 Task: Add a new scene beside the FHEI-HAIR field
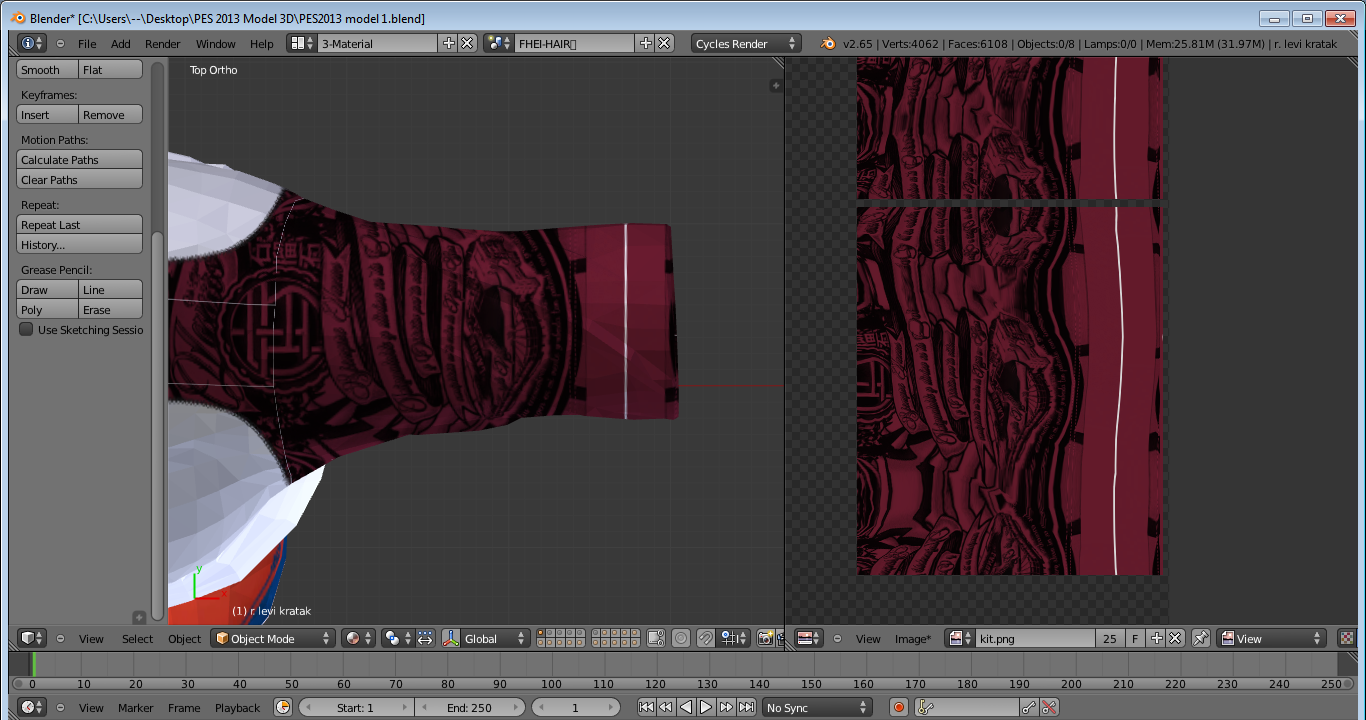click(645, 43)
